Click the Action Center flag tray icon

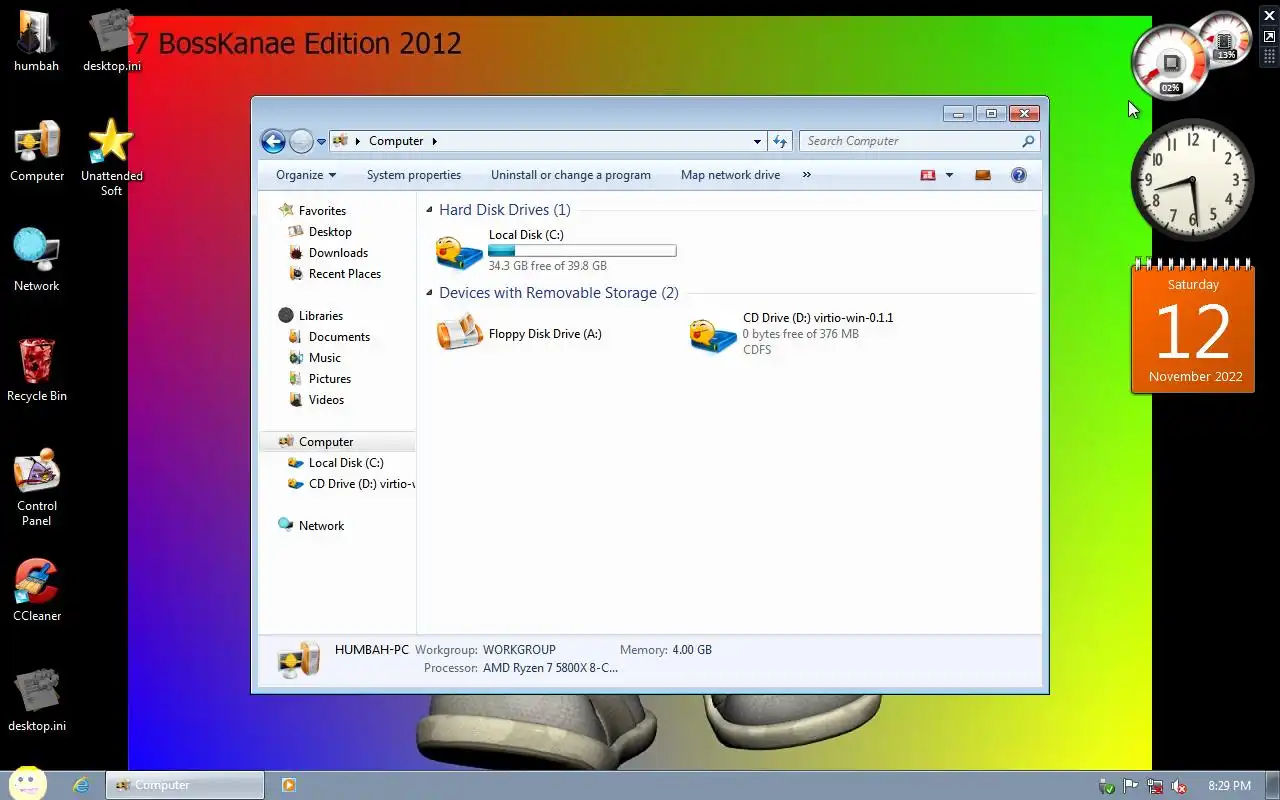pyautogui.click(x=1131, y=786)
